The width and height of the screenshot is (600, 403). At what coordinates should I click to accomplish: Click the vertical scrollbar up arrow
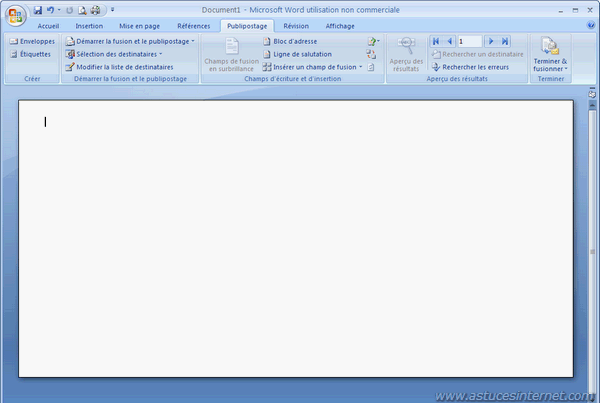(x=592, y=105)
